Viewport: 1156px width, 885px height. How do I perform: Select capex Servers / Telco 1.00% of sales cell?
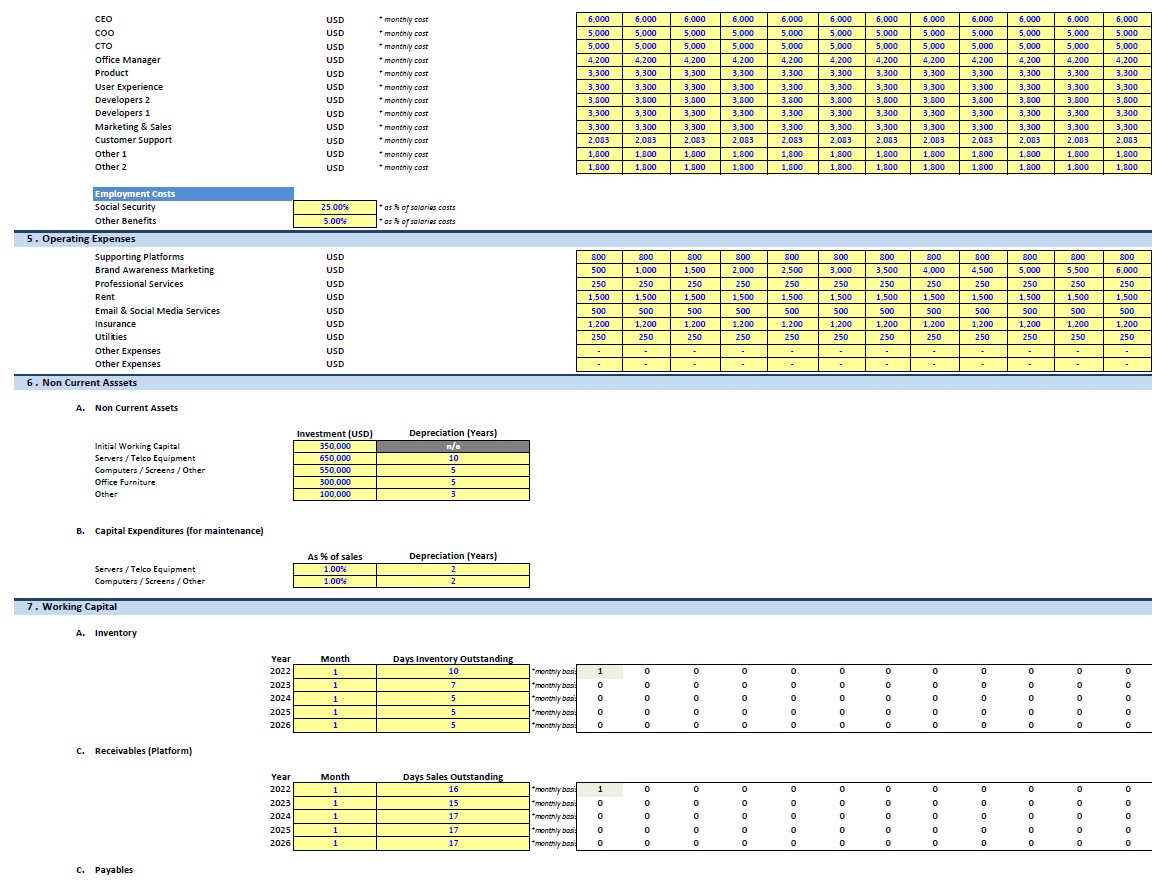tap(335, 569)
